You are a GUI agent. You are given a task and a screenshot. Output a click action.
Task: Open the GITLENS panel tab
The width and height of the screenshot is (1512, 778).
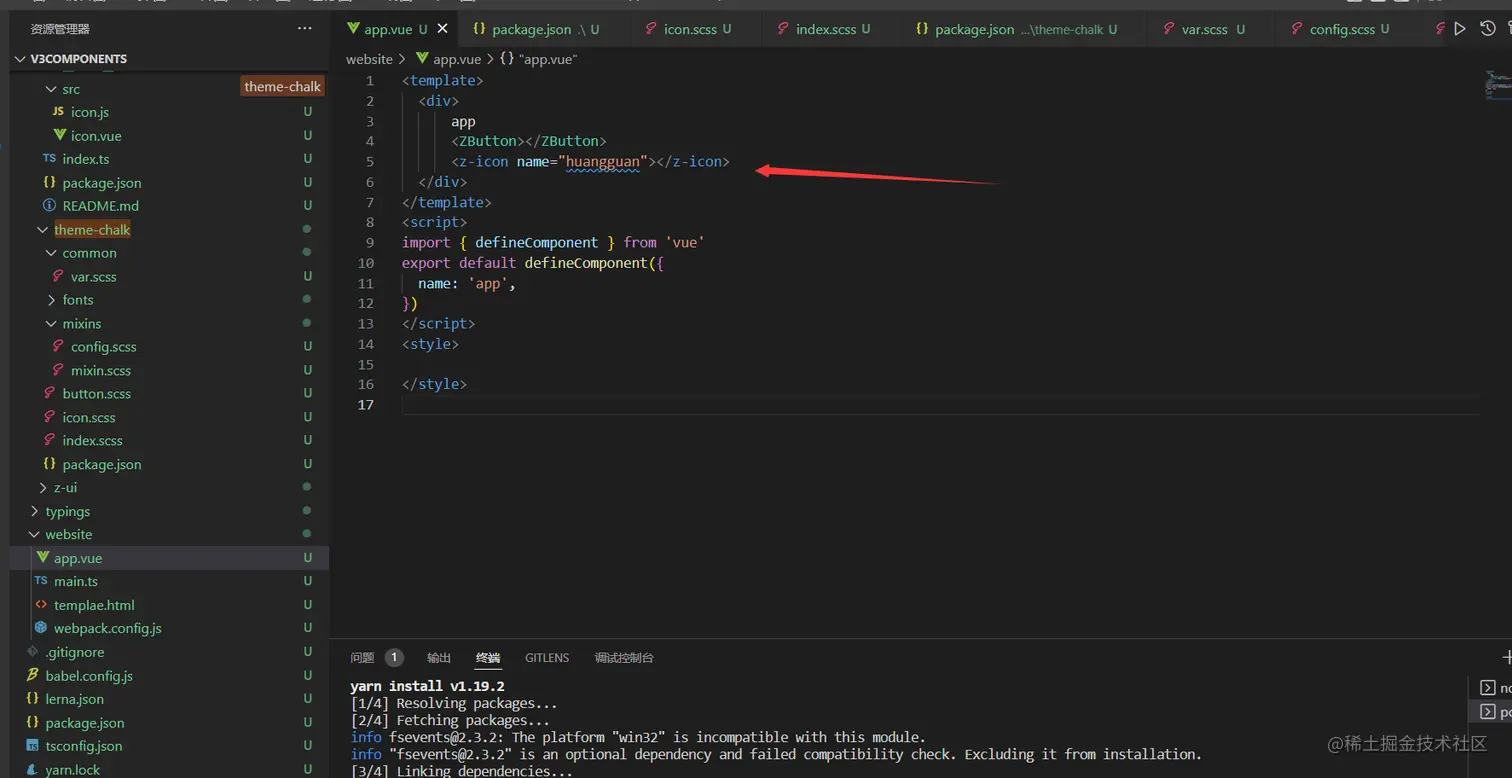point(547,657)
